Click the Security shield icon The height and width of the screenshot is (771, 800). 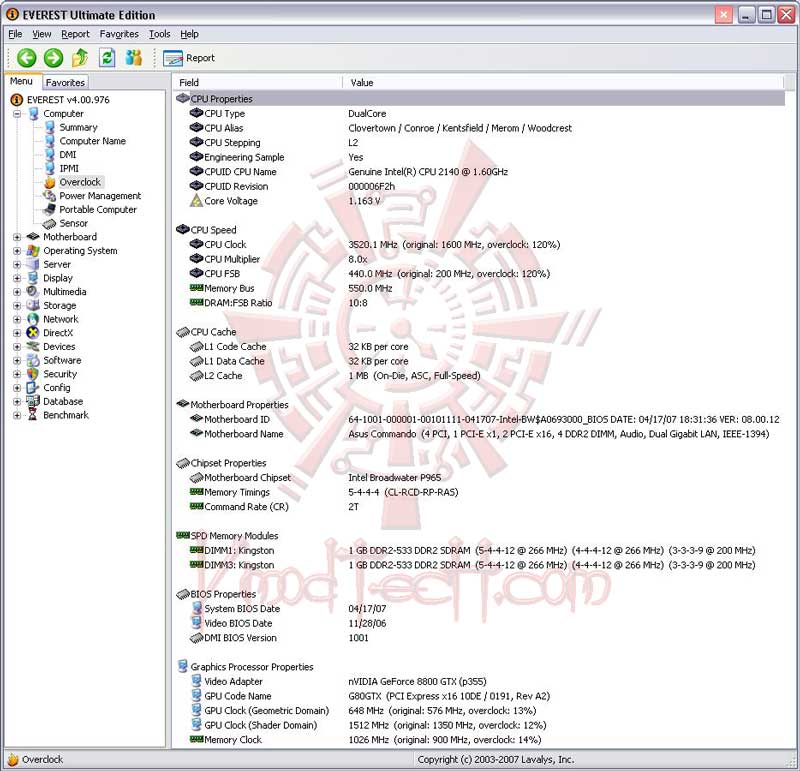point(33,374)
